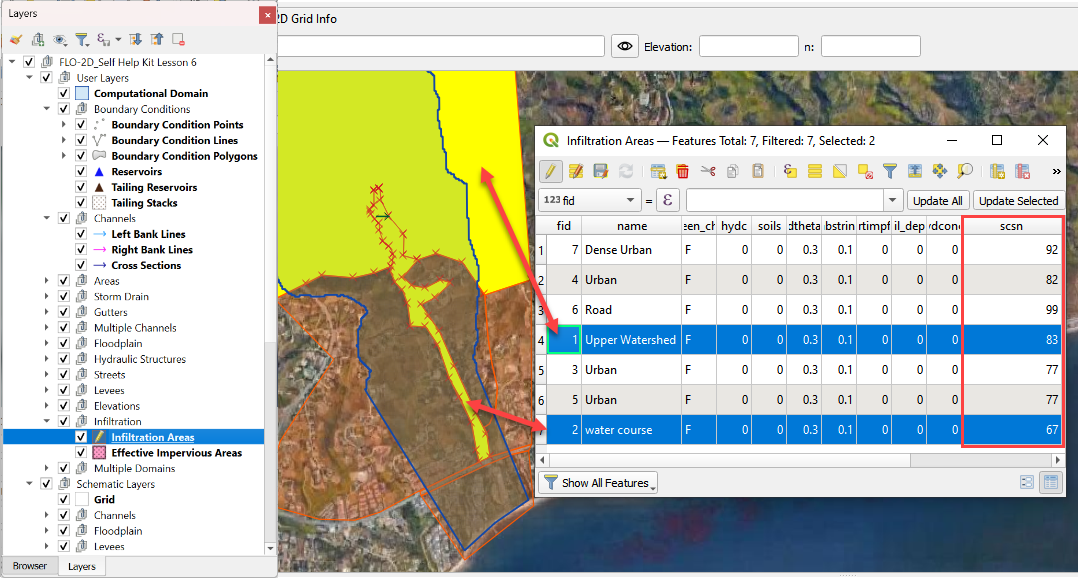This screenshot has width=1078, height=578.
Task: Click the Add Group icon in Layers panel
Action: point(37,39)
